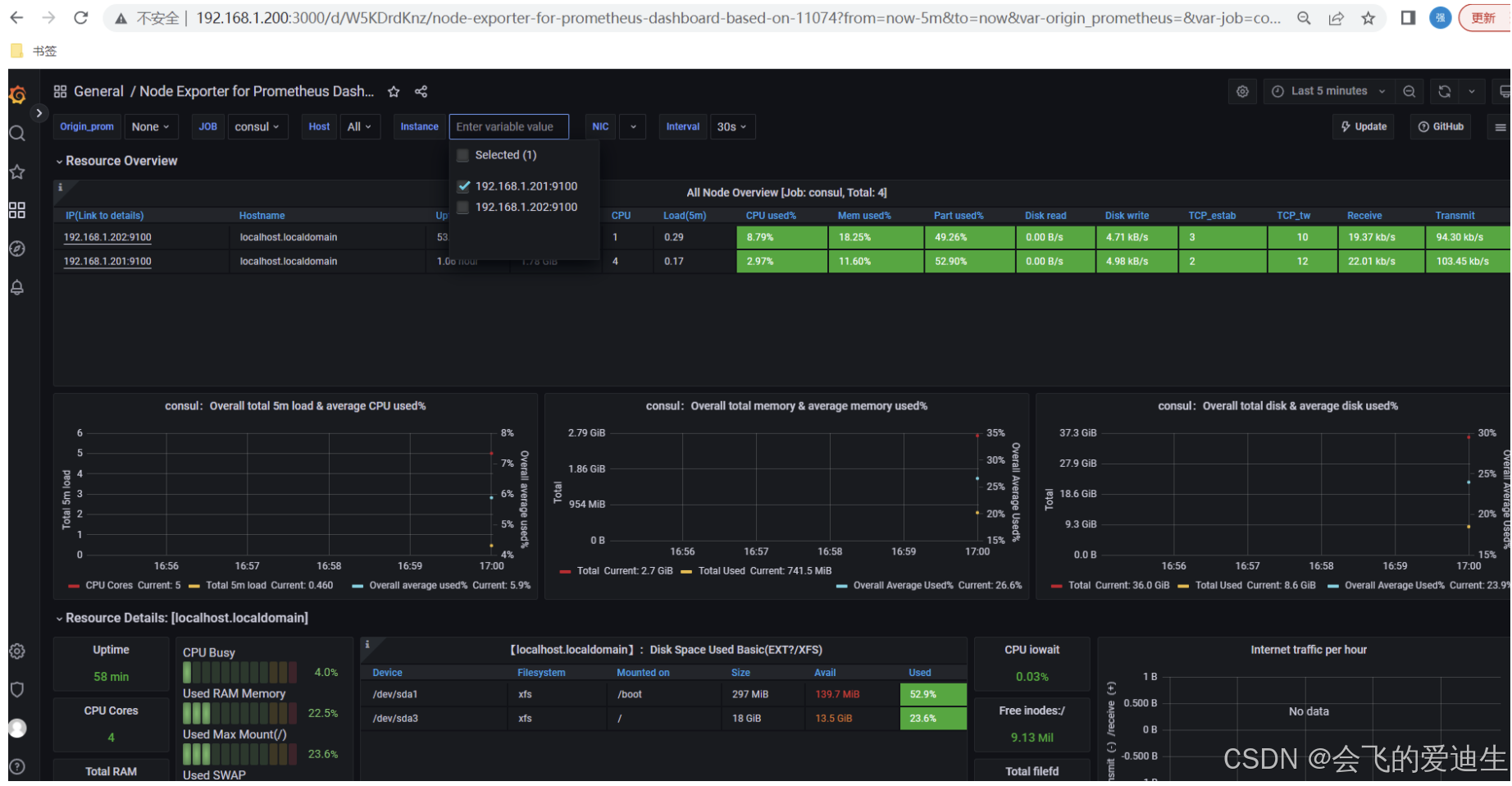Share this page from address bar

pos(1337,18)
